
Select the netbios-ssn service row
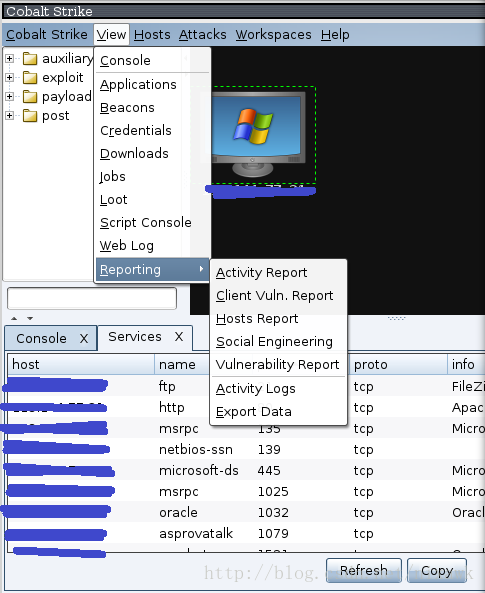246,450
